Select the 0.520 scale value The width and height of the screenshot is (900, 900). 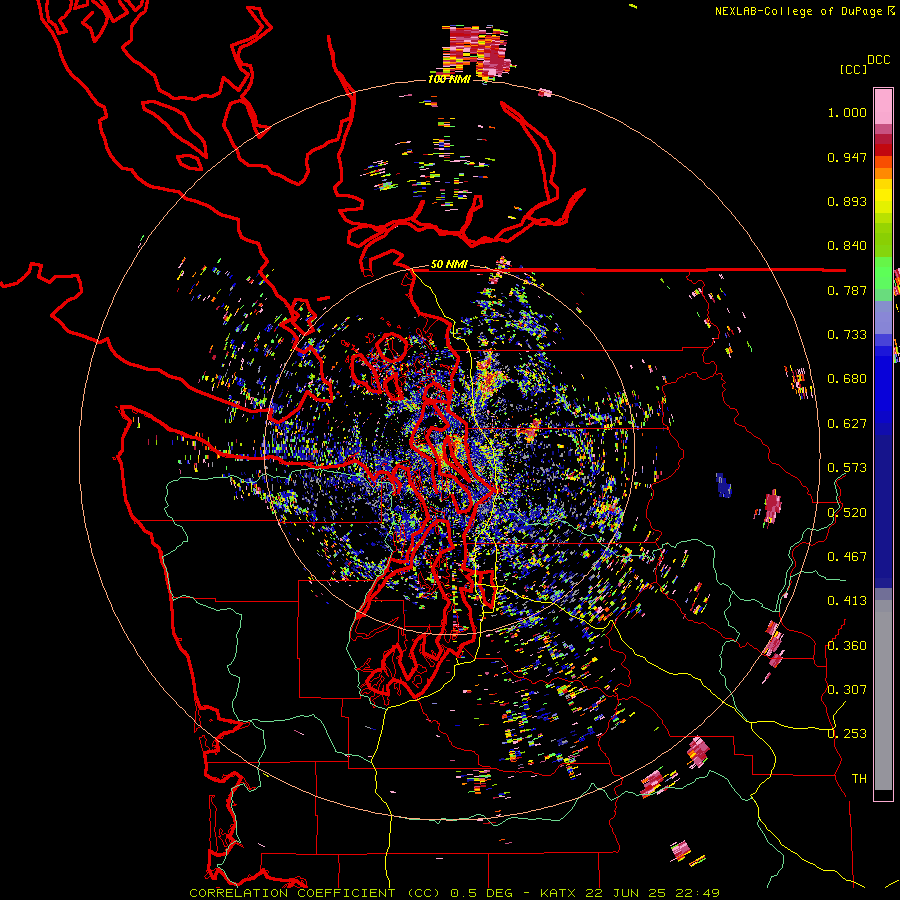click(847, 513)
